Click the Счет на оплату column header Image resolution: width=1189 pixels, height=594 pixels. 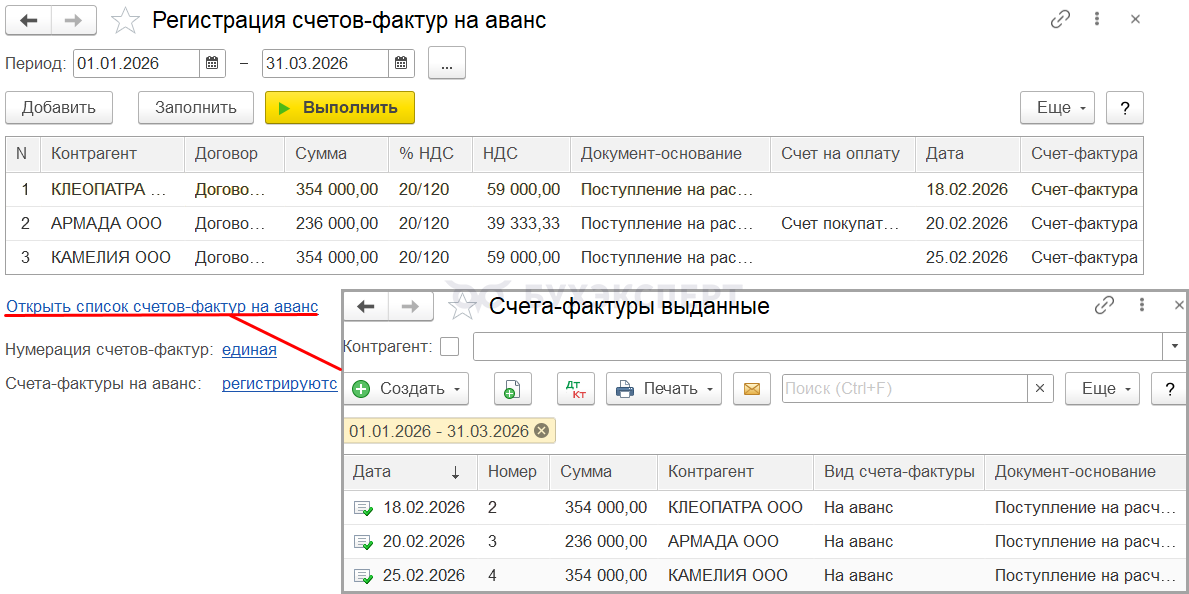[x=843, y=153]
